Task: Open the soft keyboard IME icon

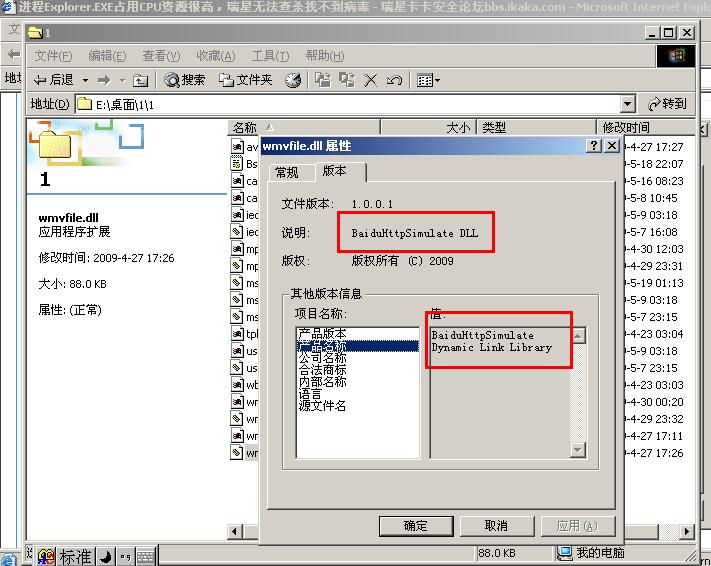Action: coord(146,556)
